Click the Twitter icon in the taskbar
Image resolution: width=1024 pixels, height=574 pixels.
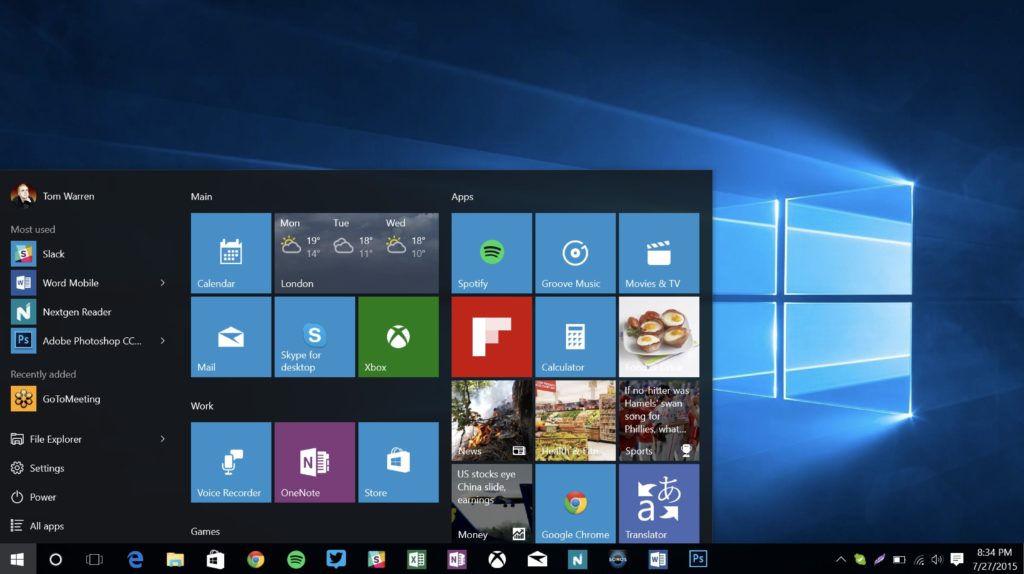(x=336, y=559)
